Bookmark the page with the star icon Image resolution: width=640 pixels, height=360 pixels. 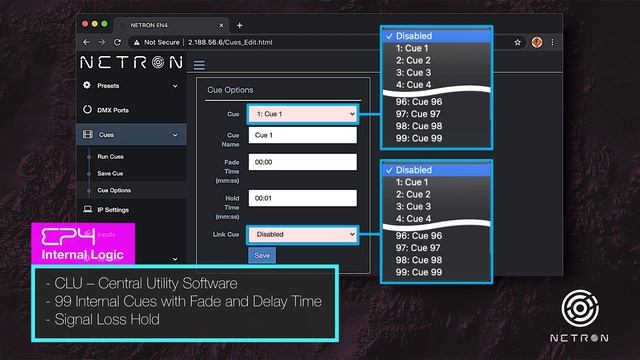tap(518, 42)
